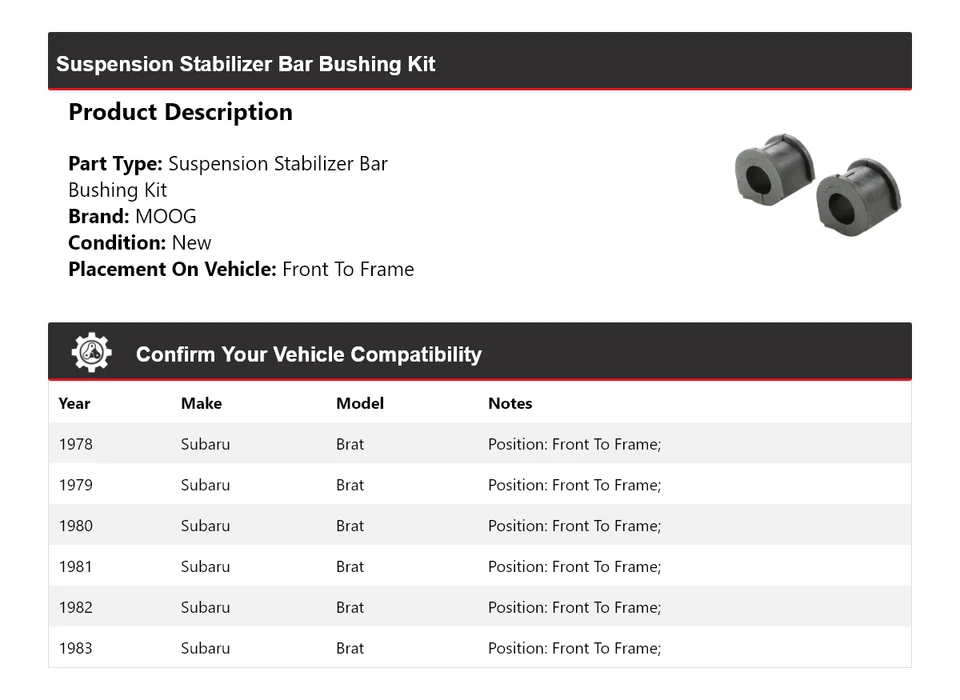Click the MOOG brand text
The height and width of the screenshot is (700, 960).
166,216
